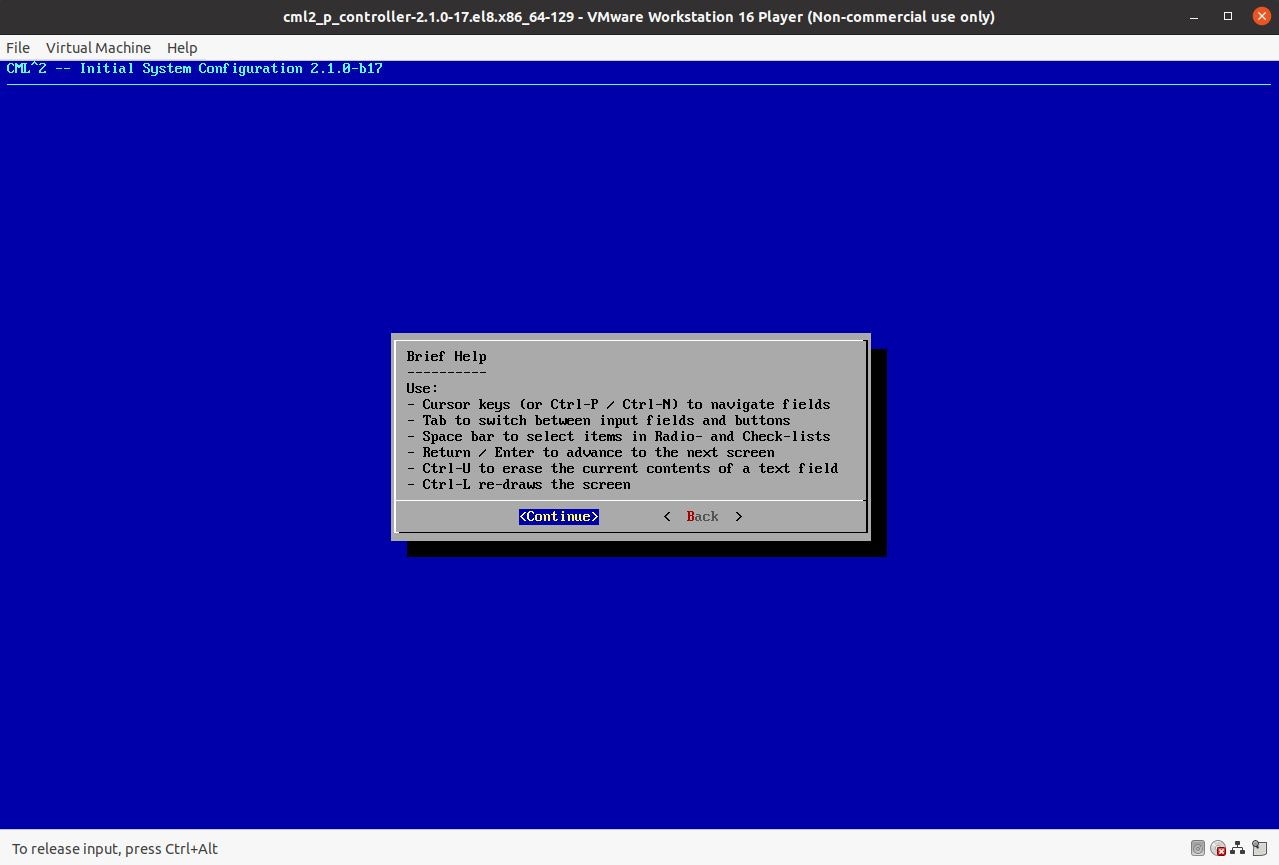This screenshot has height=865, width=1279.
Task: Click the window title bar text
Action: tap(639, 16)
